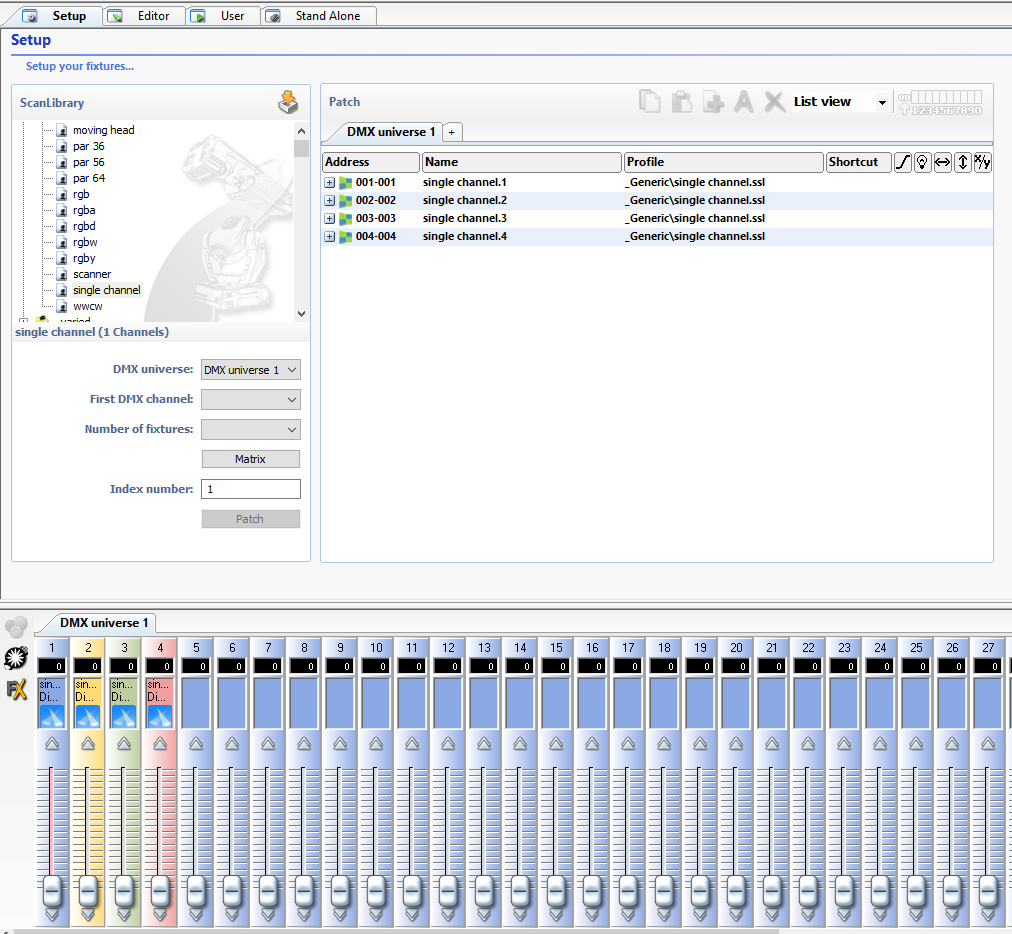The width and height of the screenshot is (1012, 934).
Task: Click the X/Y swap column icon
Action: coord(982,162)
